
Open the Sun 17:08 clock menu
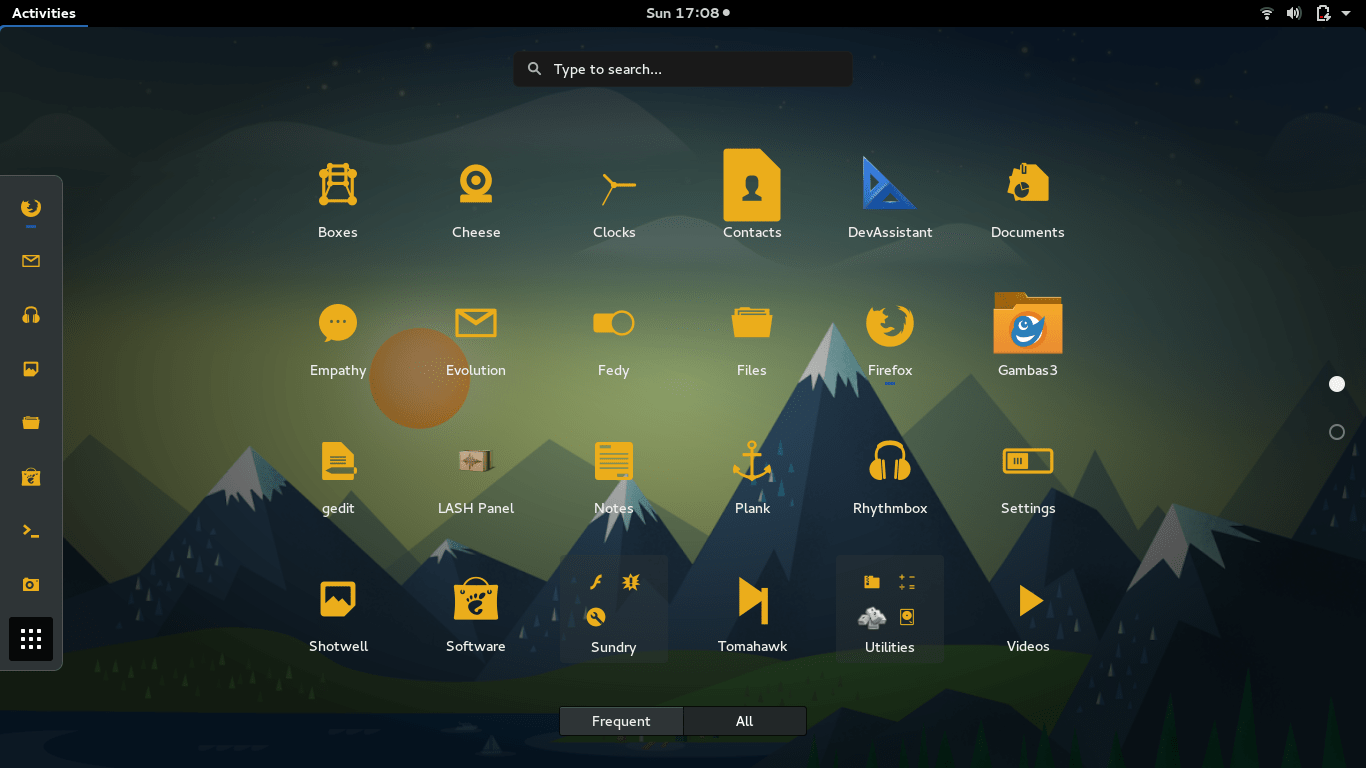point(688,13)
